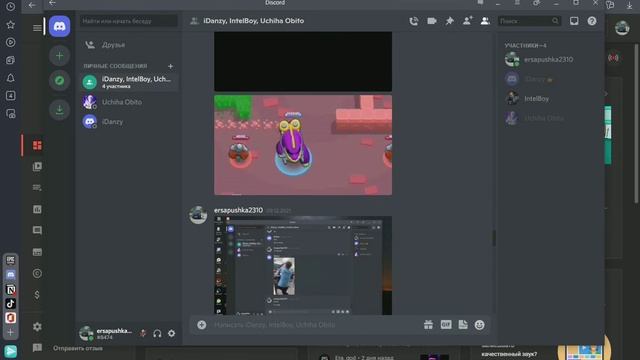Toggle headphones deafen in user panel

[x=157, y=333]
